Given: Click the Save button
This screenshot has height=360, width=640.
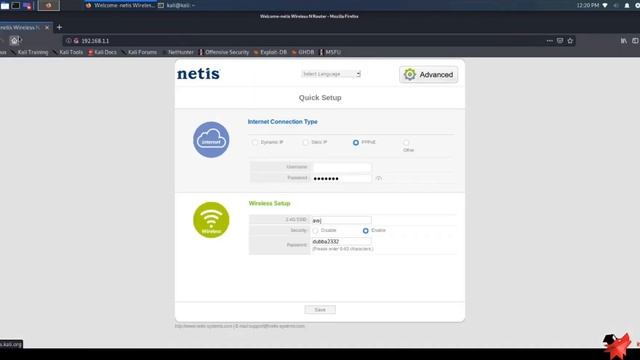Looking at the screenshot, I should [x=320, y=310].
